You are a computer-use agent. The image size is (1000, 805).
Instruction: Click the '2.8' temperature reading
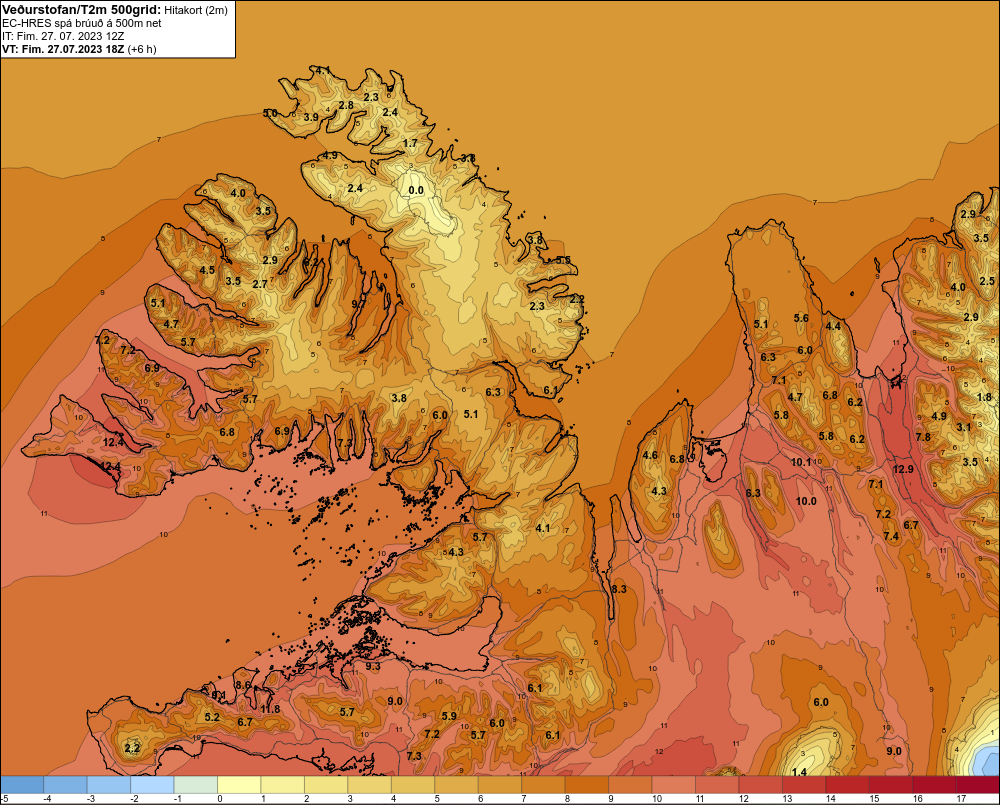(x=346, y=105)
